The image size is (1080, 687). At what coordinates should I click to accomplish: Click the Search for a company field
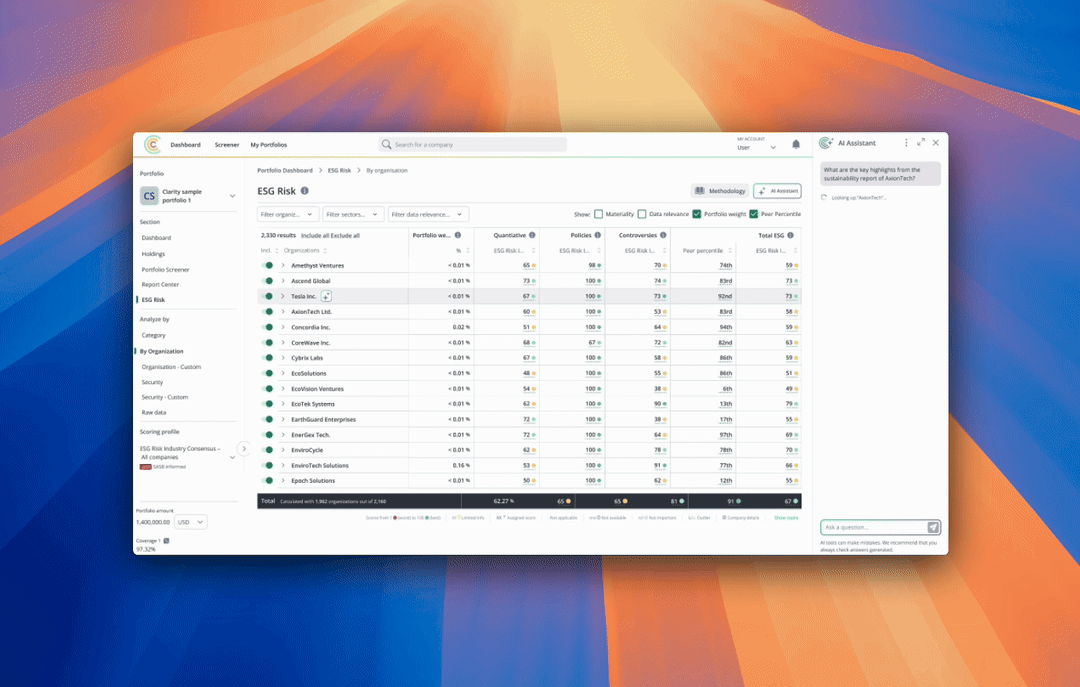click(x=473, y=145)
